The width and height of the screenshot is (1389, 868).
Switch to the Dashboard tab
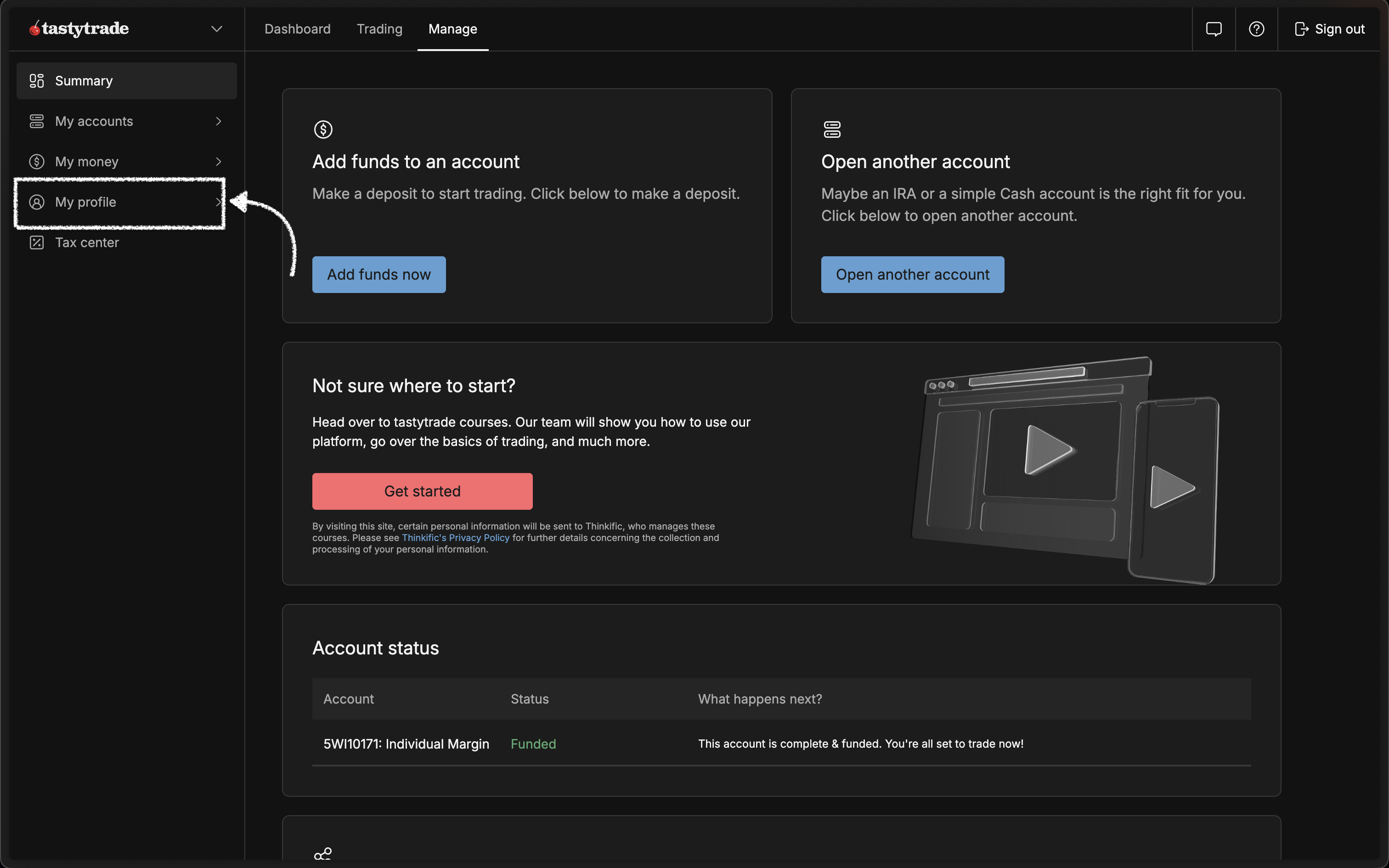coord(297,28)
